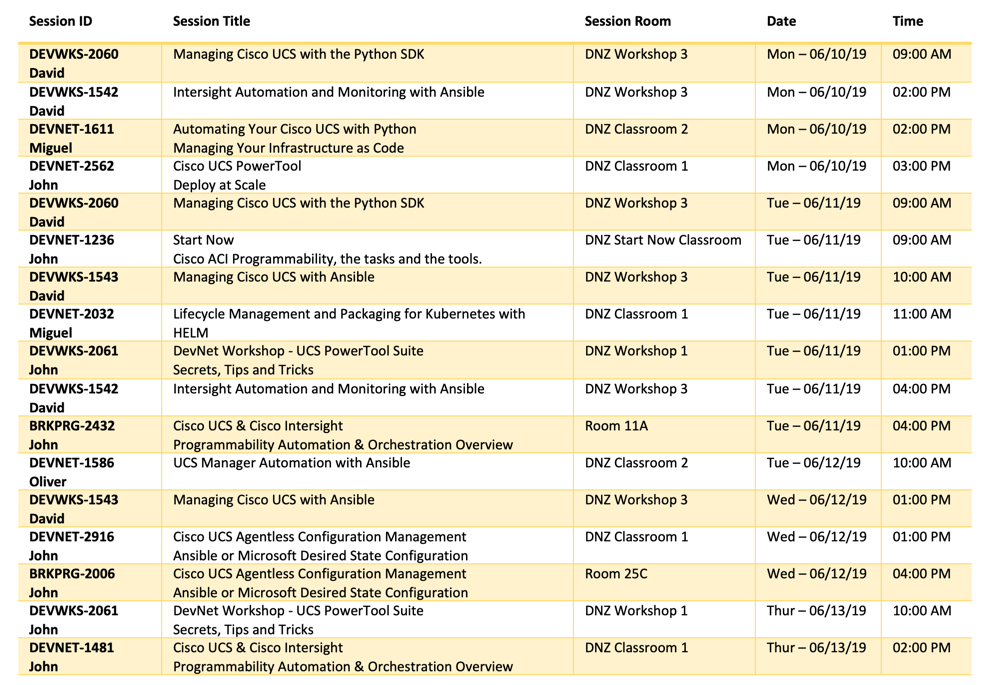986x685 pixels.
Task: Click the Room 25C cell
Action: (x=616, y=574)
